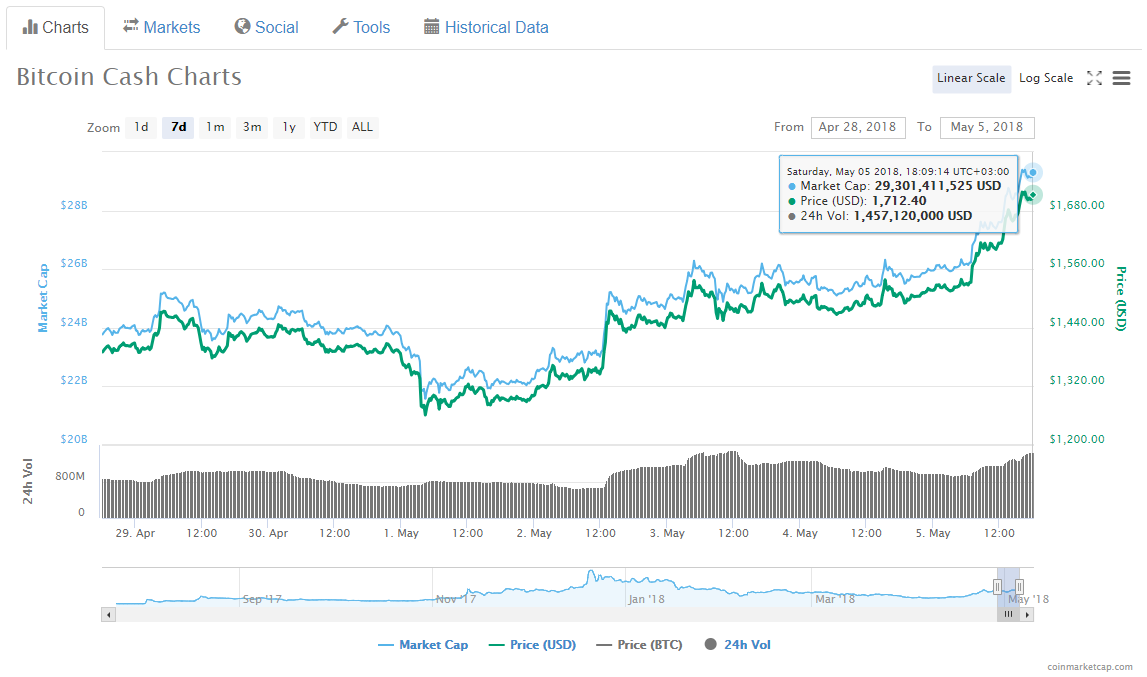Set zoom range to 1m
This screenshot has width=1147, height=677.
[x=214, y=127]
